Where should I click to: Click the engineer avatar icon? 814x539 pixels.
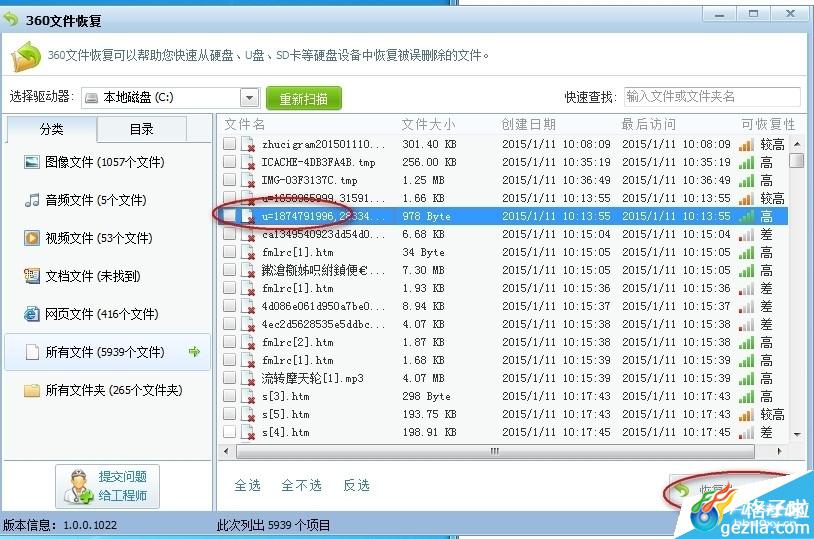point(78,487)
